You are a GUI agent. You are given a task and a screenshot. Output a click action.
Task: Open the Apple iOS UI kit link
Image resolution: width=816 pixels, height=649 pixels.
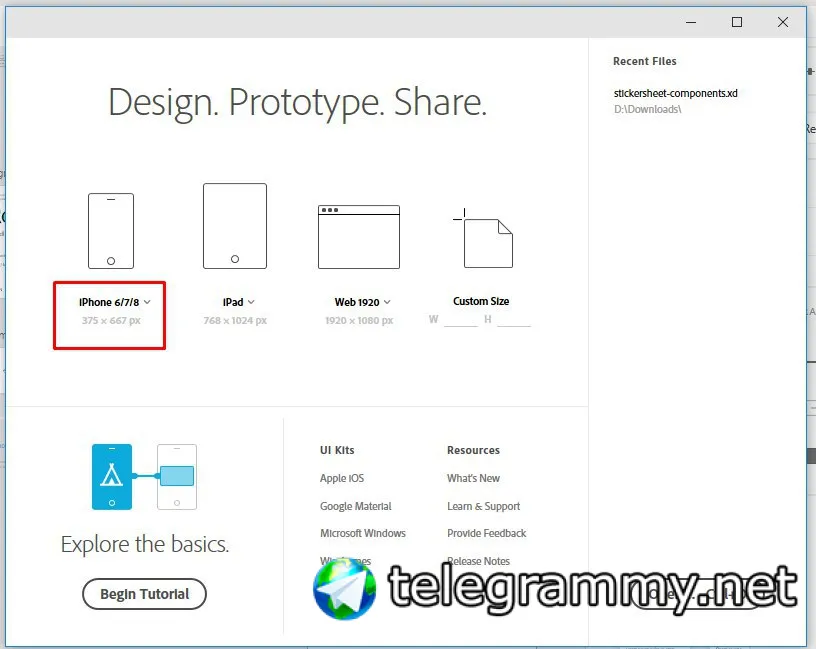point(342,478)
